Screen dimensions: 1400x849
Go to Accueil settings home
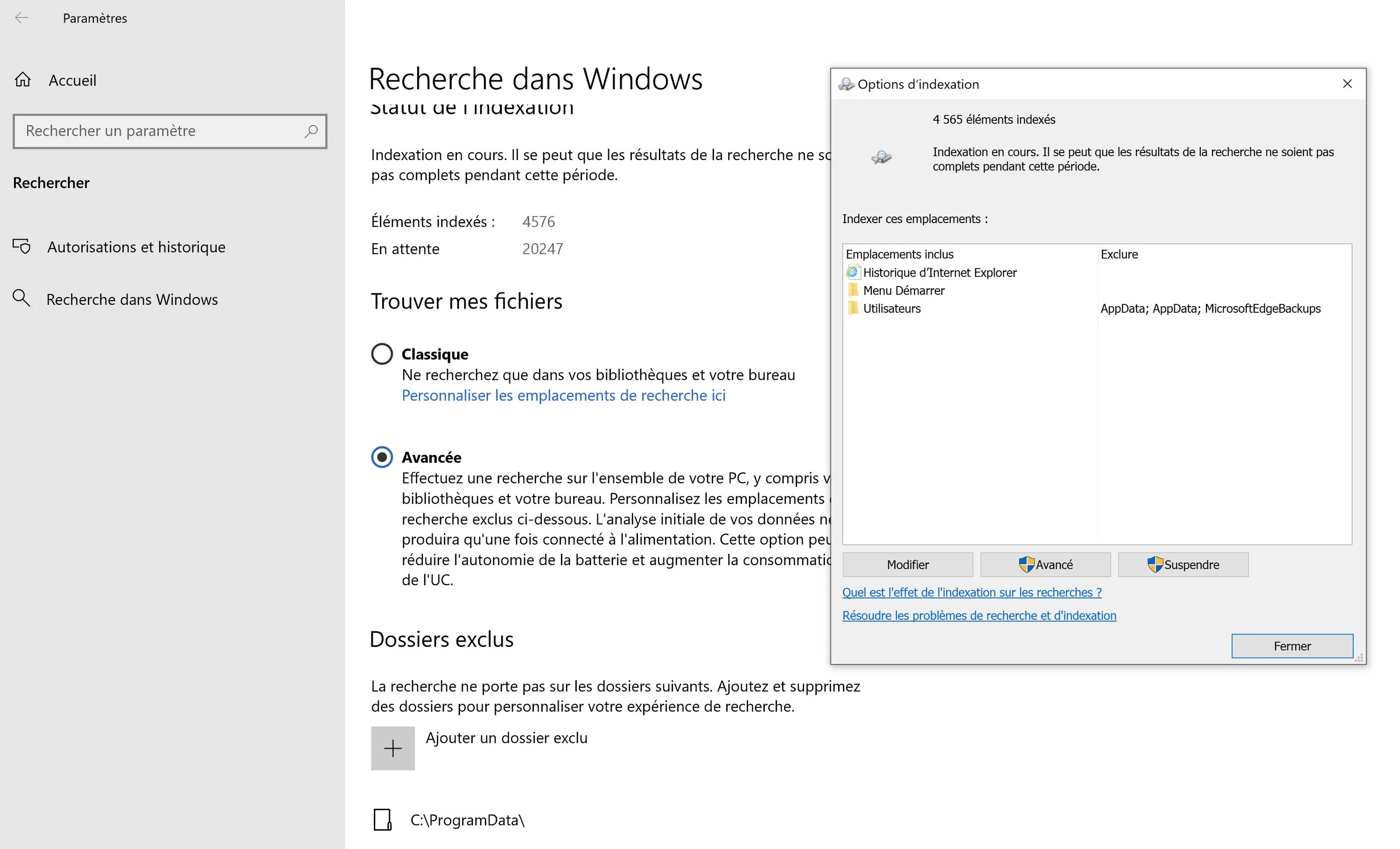[72, 80]
